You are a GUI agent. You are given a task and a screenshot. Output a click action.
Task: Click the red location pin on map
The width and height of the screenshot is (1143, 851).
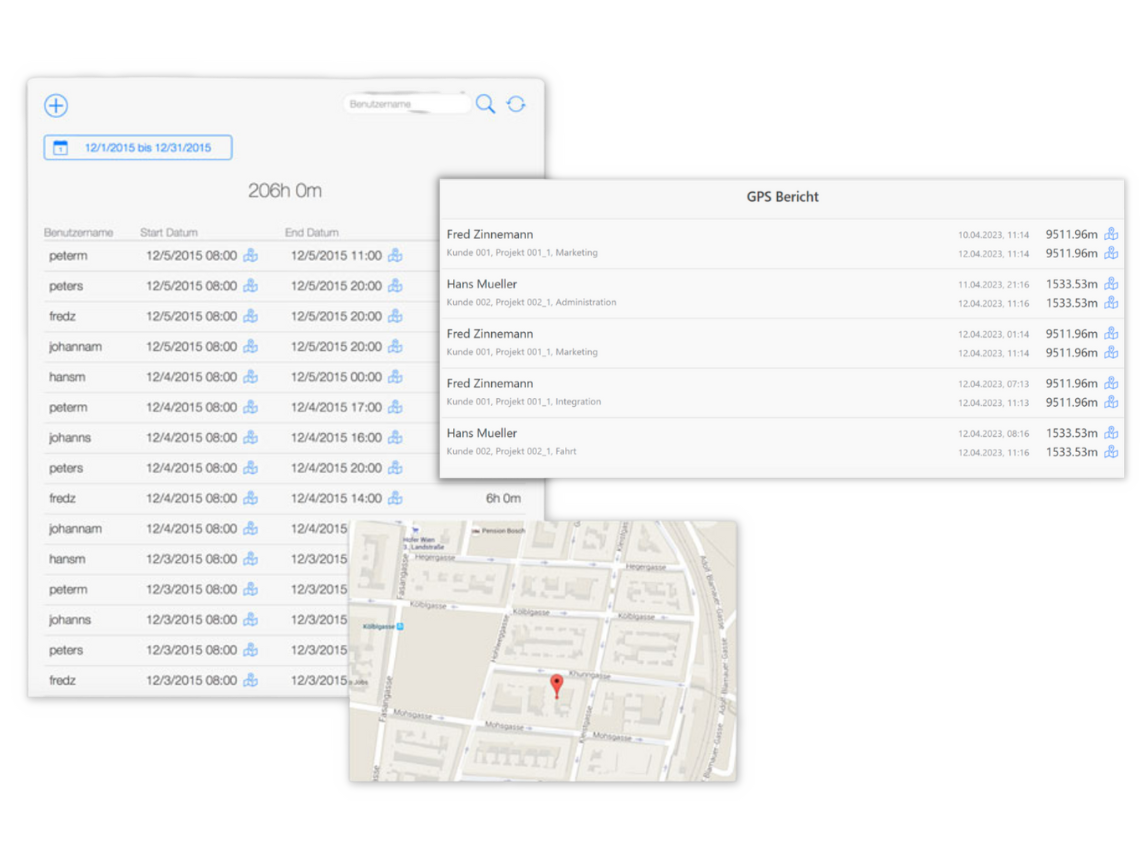[557, 684]
